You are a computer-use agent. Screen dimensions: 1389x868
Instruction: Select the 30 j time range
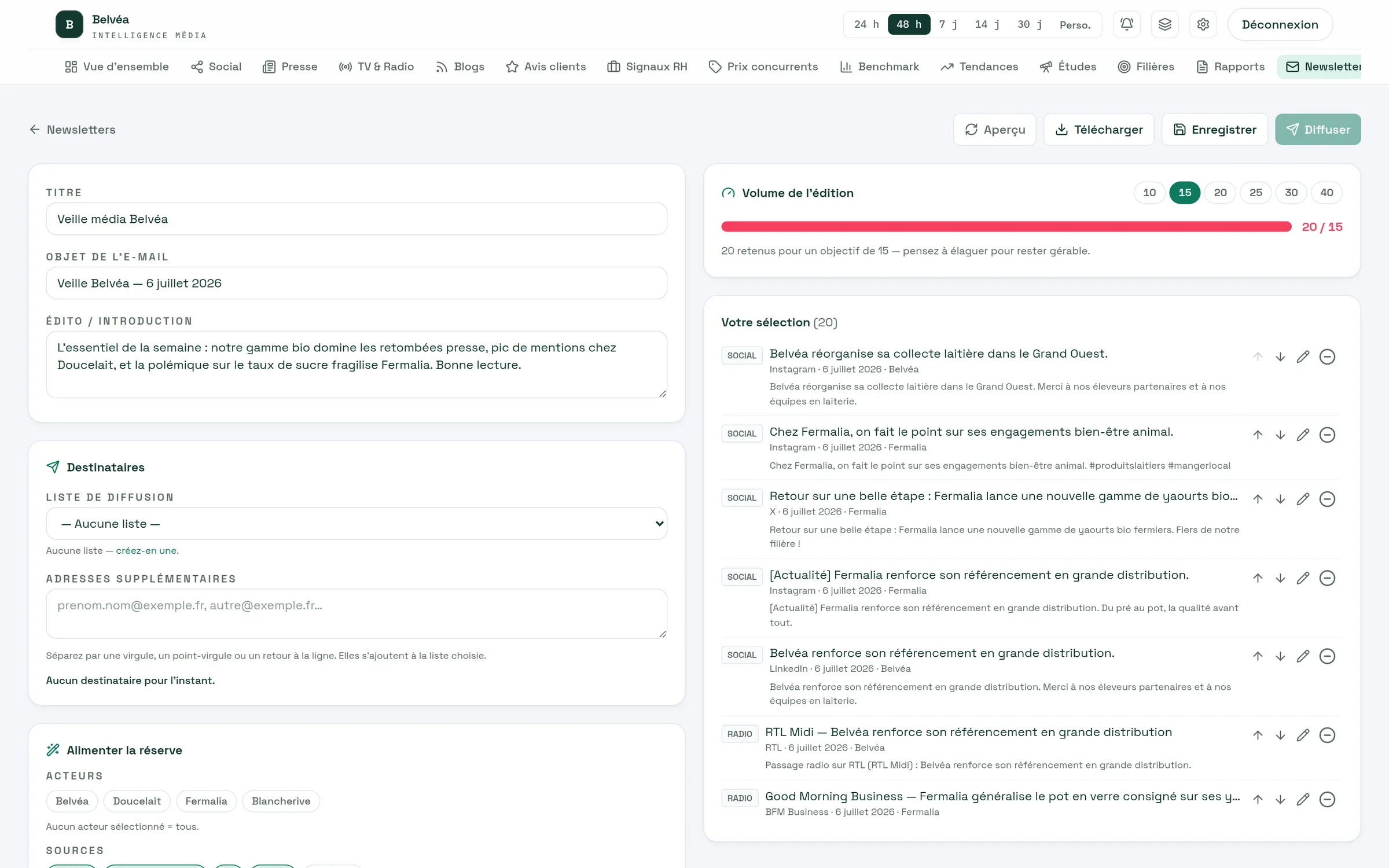tap(1030, 24)
